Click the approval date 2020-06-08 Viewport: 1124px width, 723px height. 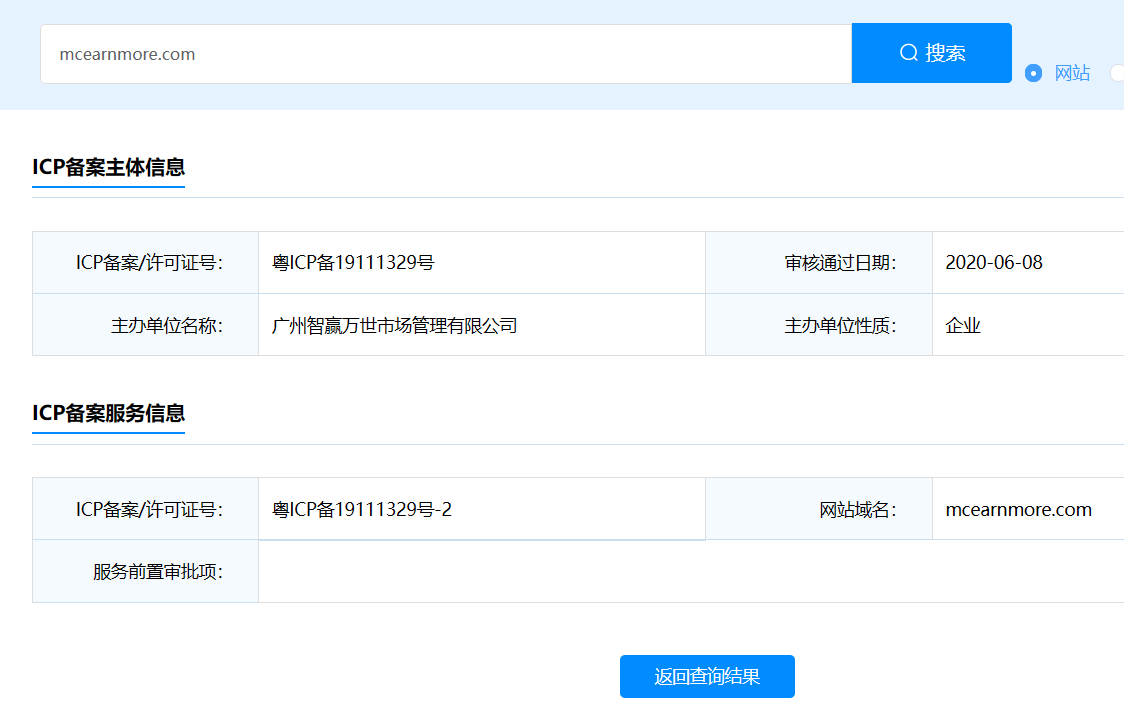pos(994,263)
